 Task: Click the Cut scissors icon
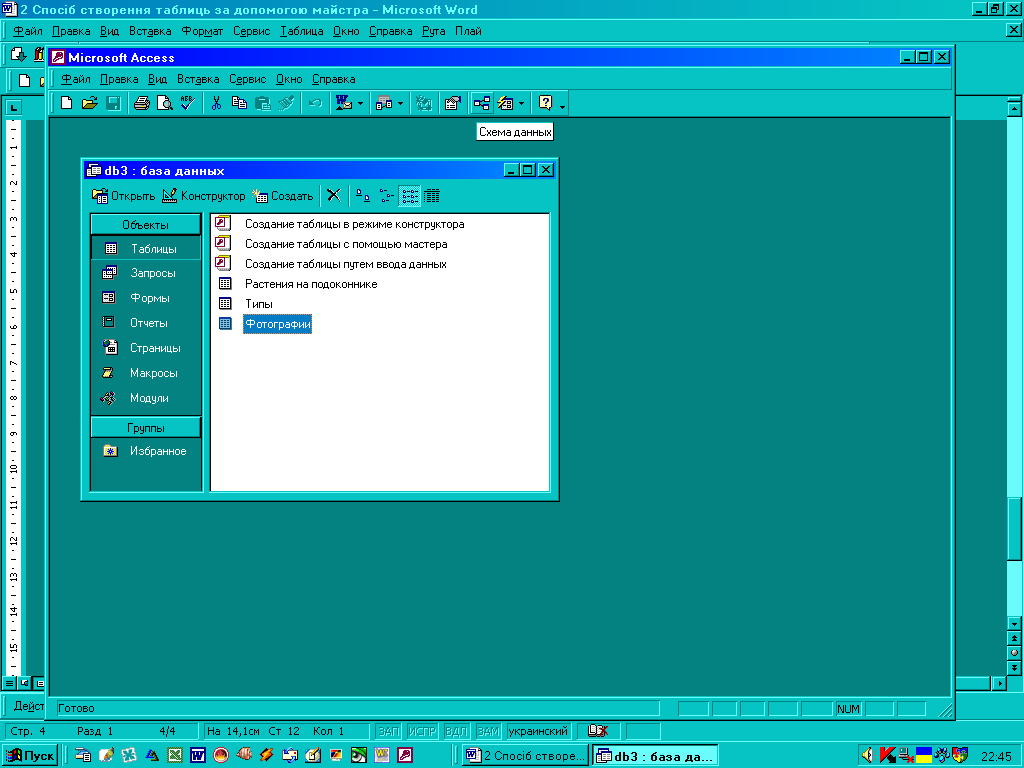tap(216, 103)
